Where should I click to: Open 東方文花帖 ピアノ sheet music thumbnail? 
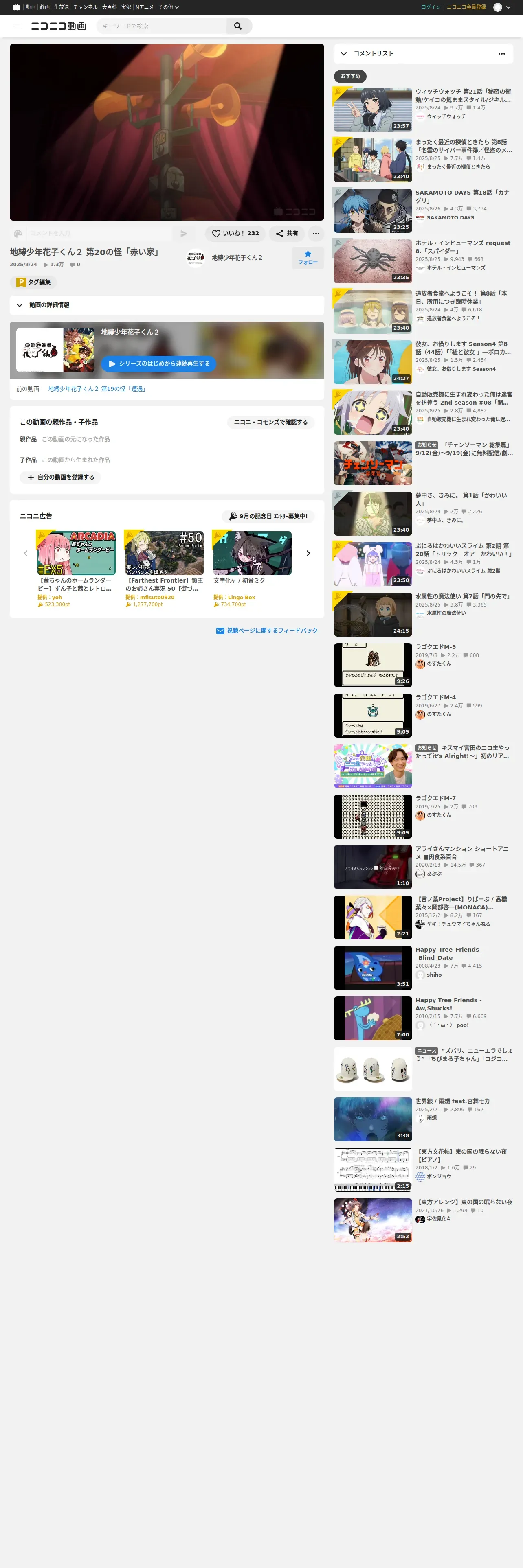373,1171
